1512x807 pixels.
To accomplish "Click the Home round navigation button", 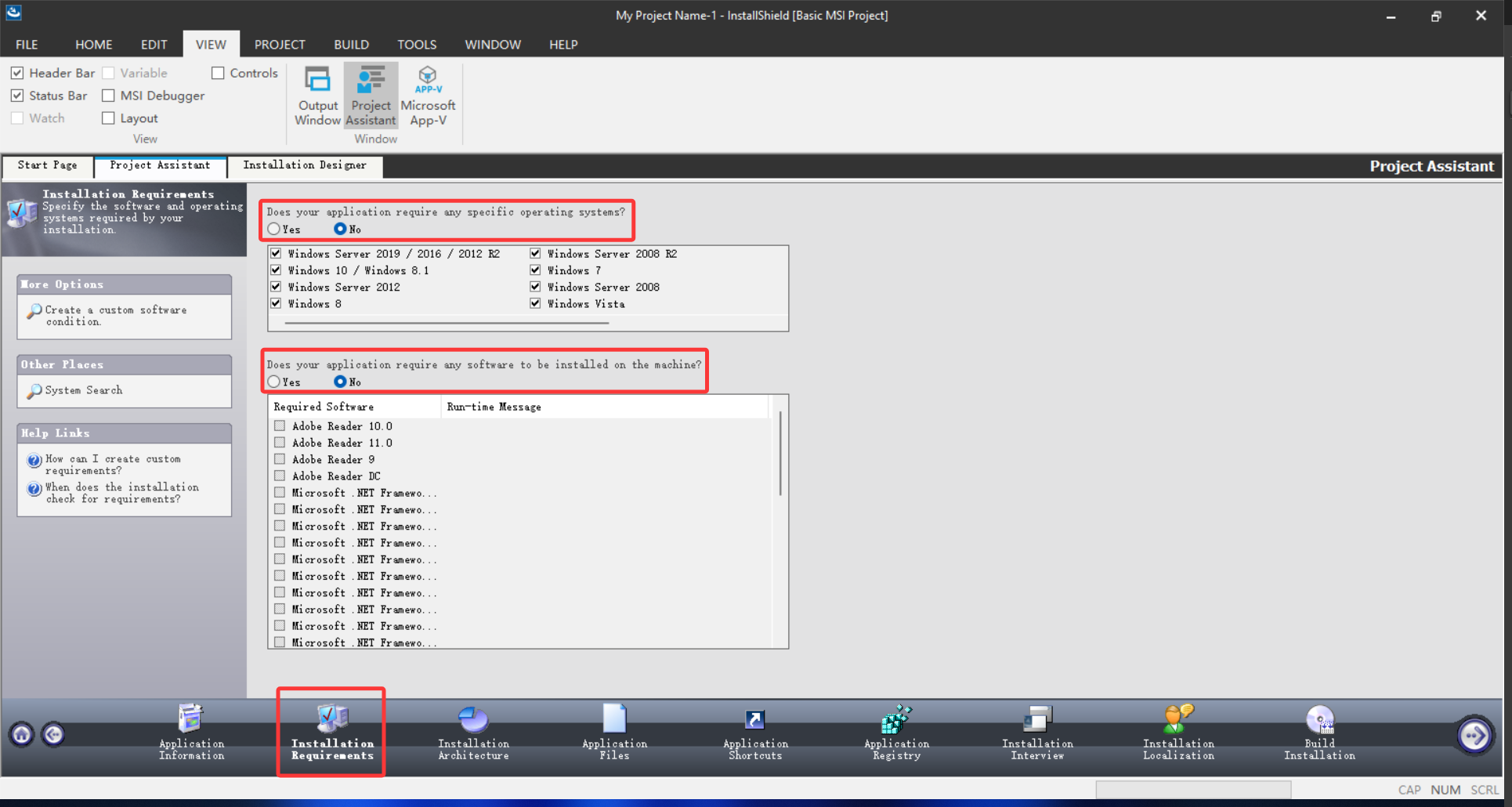I will pos(22,734).
